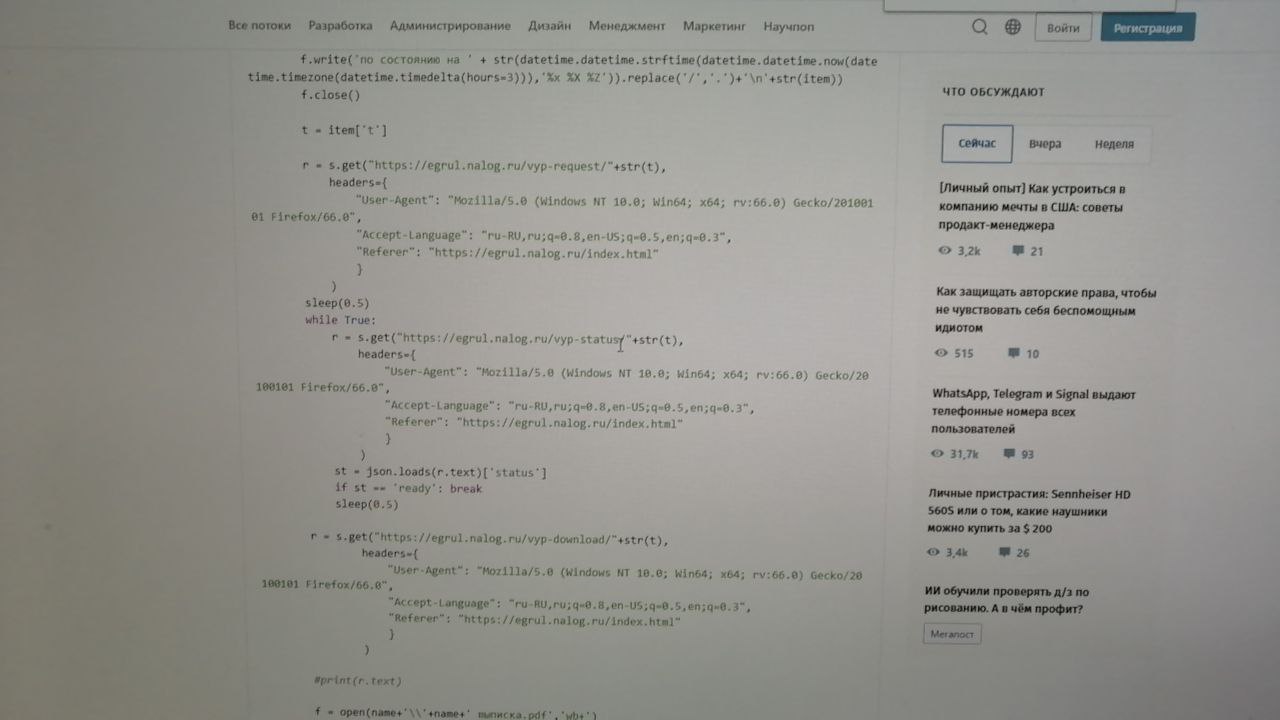
Task: Click the t = item['t'] code line
Action: [x=343, y=130]
